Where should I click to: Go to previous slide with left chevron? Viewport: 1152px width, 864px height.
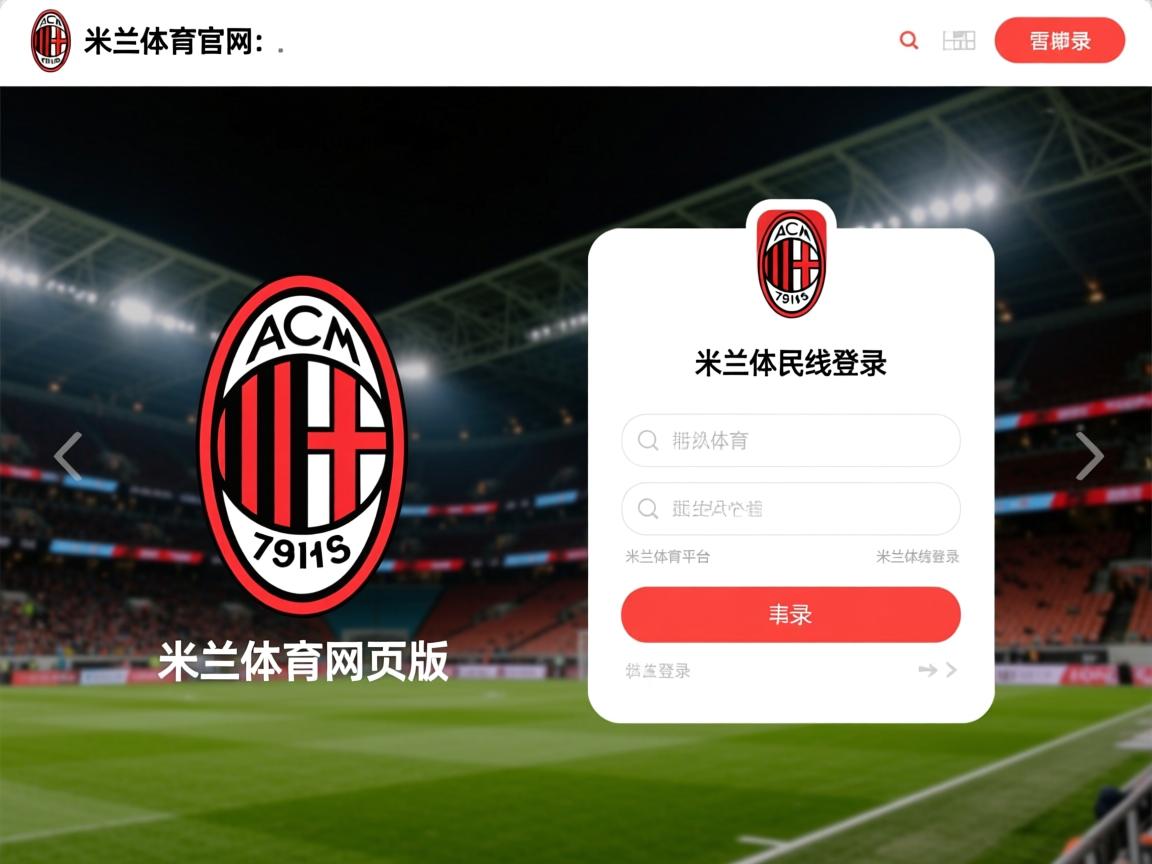pyautogui.click(x=68, y=456)
